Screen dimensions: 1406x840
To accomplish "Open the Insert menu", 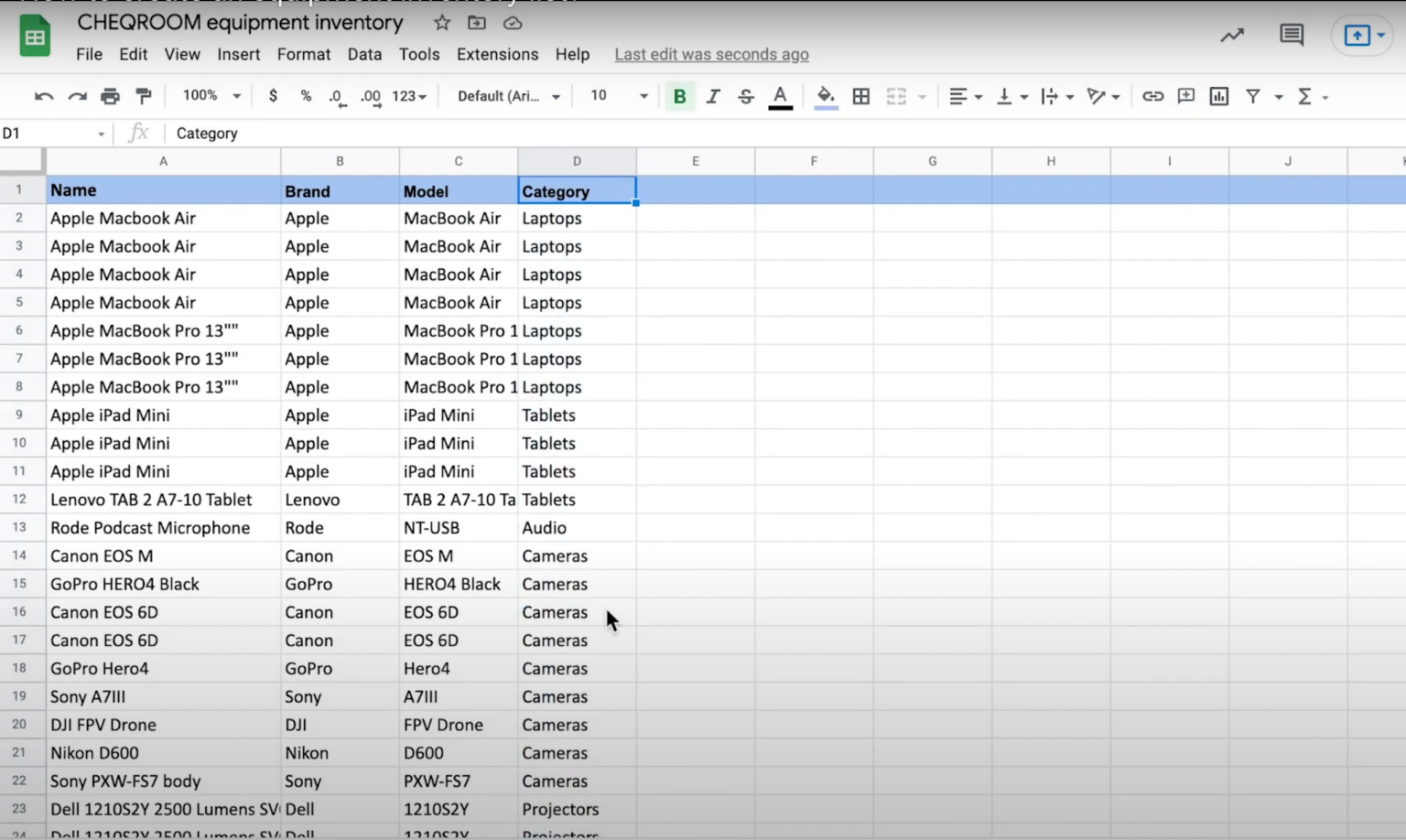I will pos(239,54).
